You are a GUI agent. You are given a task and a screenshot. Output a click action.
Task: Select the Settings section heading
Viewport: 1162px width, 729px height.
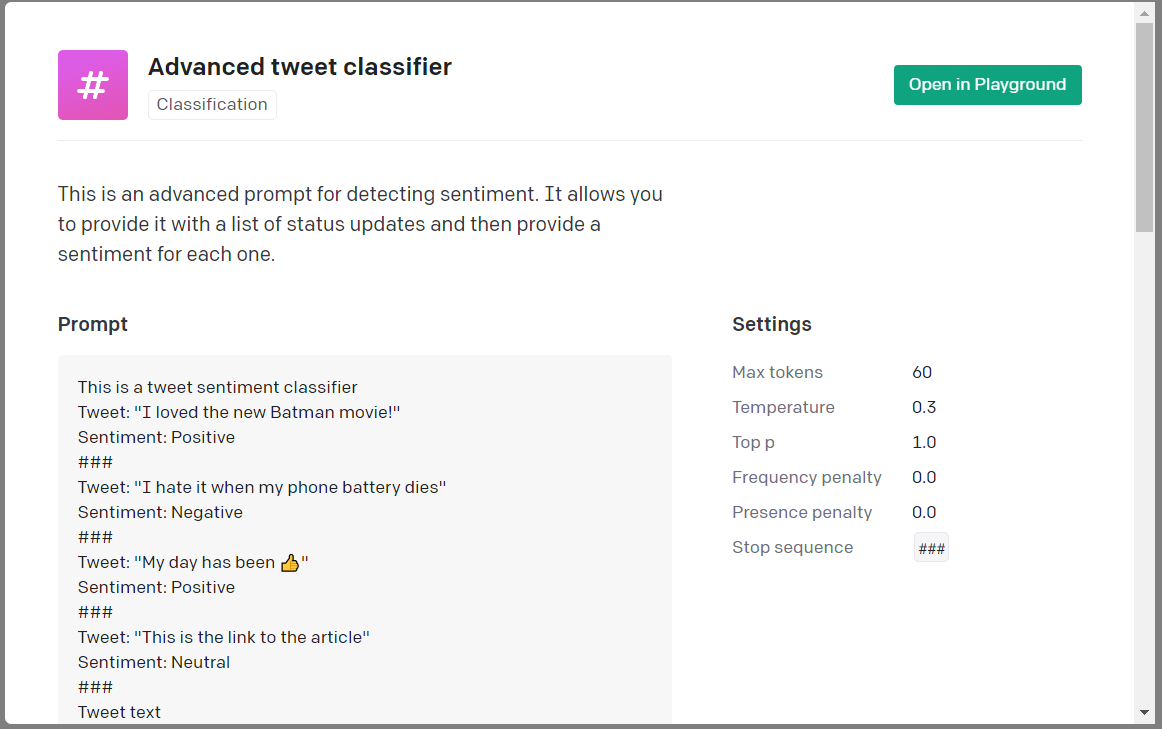771,324
